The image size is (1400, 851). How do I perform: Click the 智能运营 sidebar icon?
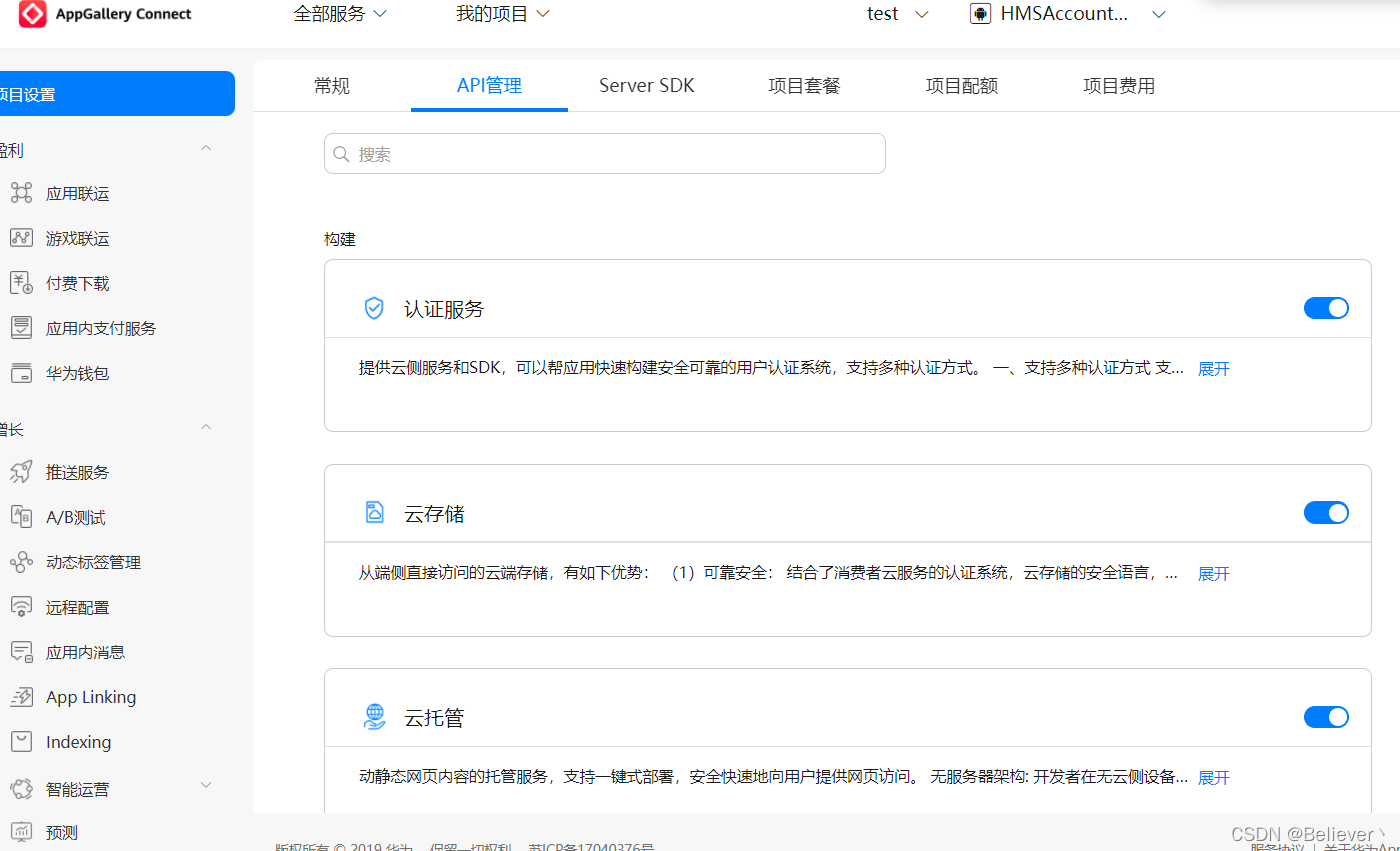pyautogui.click(x=21, y=789)
